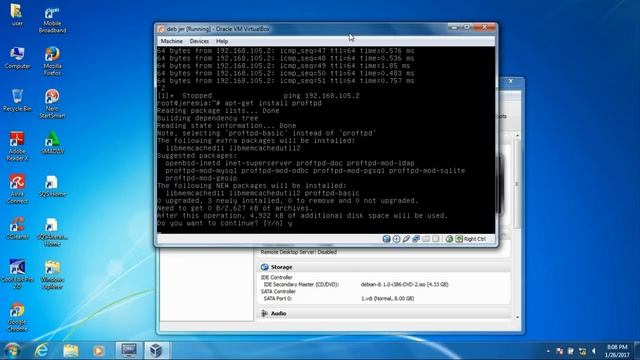Open the file explorer from the taskbar
640x360 pixels.
tap(70, 350)
